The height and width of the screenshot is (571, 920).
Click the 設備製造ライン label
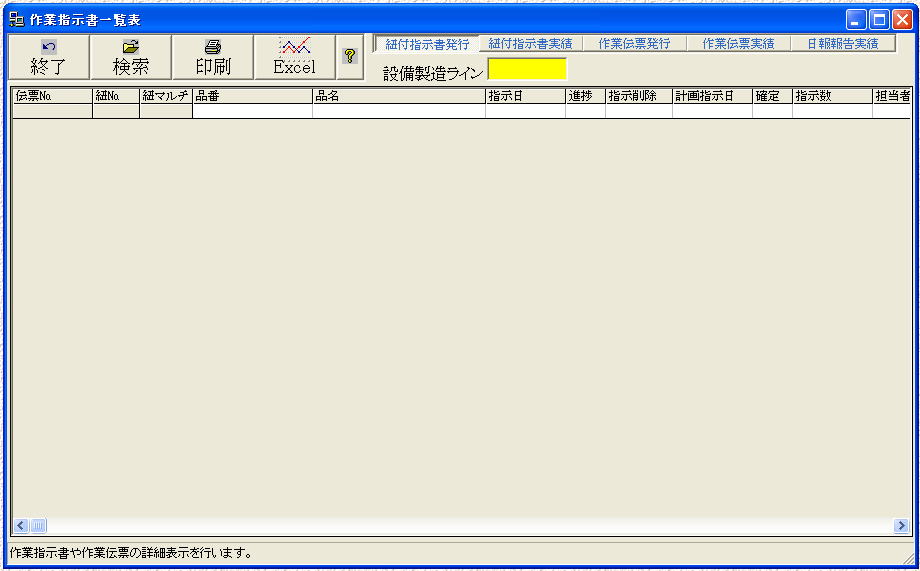[x=433, y=73]
